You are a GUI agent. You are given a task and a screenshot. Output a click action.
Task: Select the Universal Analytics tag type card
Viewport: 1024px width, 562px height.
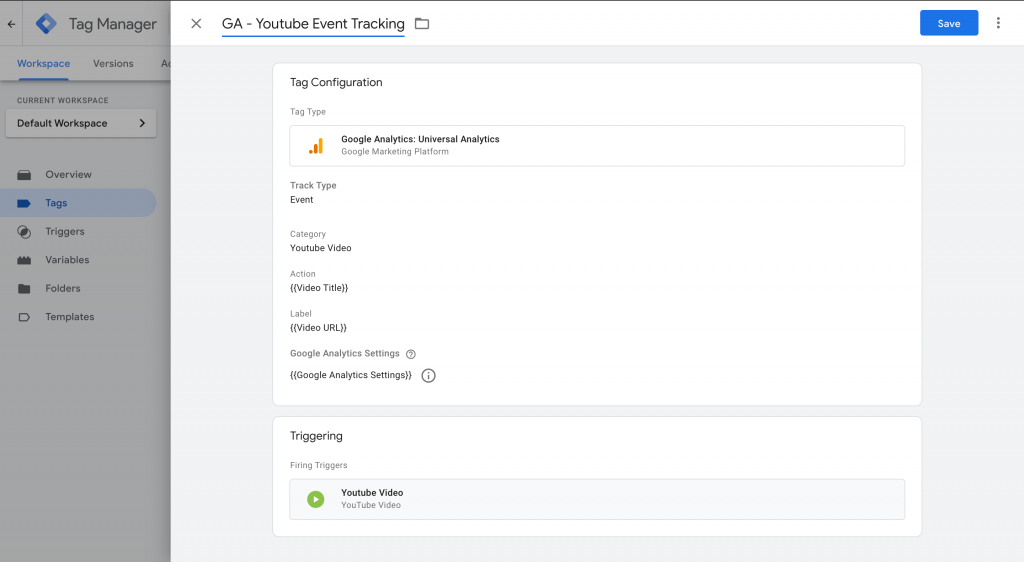click(x=597, y=146)
